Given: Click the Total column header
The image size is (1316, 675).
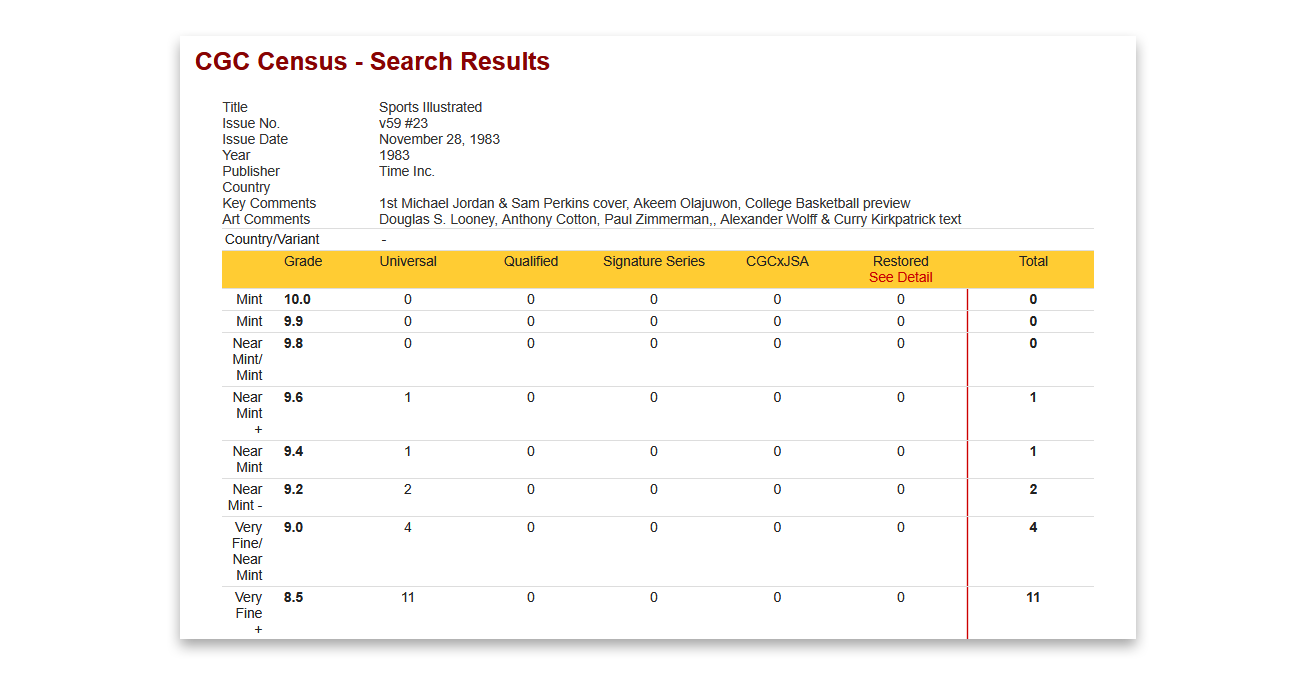Looking at the screenshot, I should click(x=1033, y=261).
